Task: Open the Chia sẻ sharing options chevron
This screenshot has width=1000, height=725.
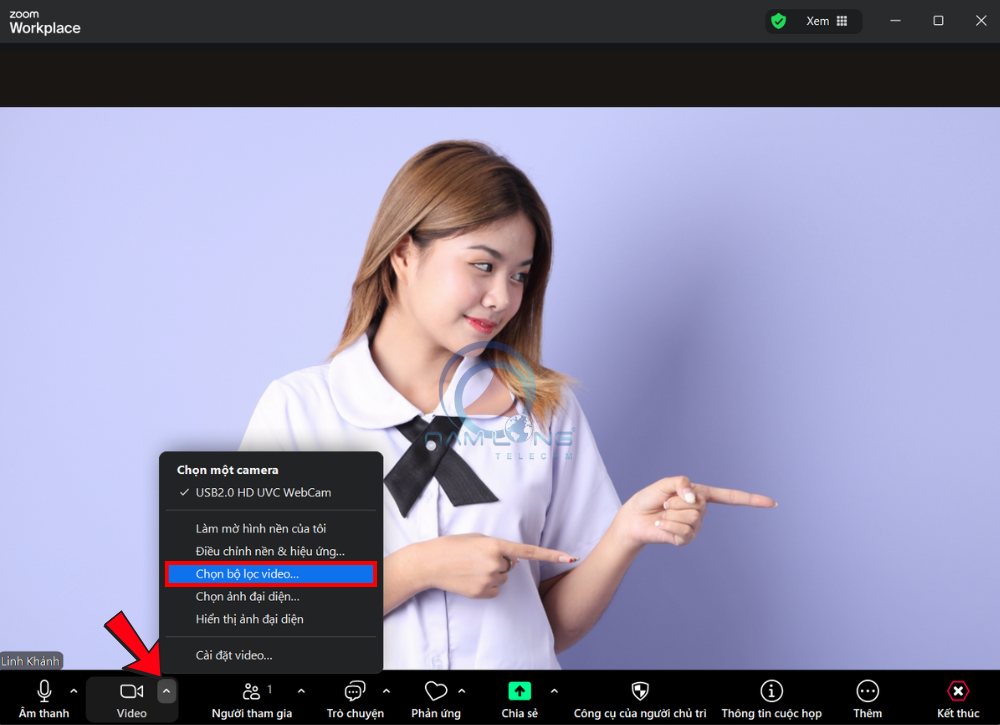Action: [554, 690]
